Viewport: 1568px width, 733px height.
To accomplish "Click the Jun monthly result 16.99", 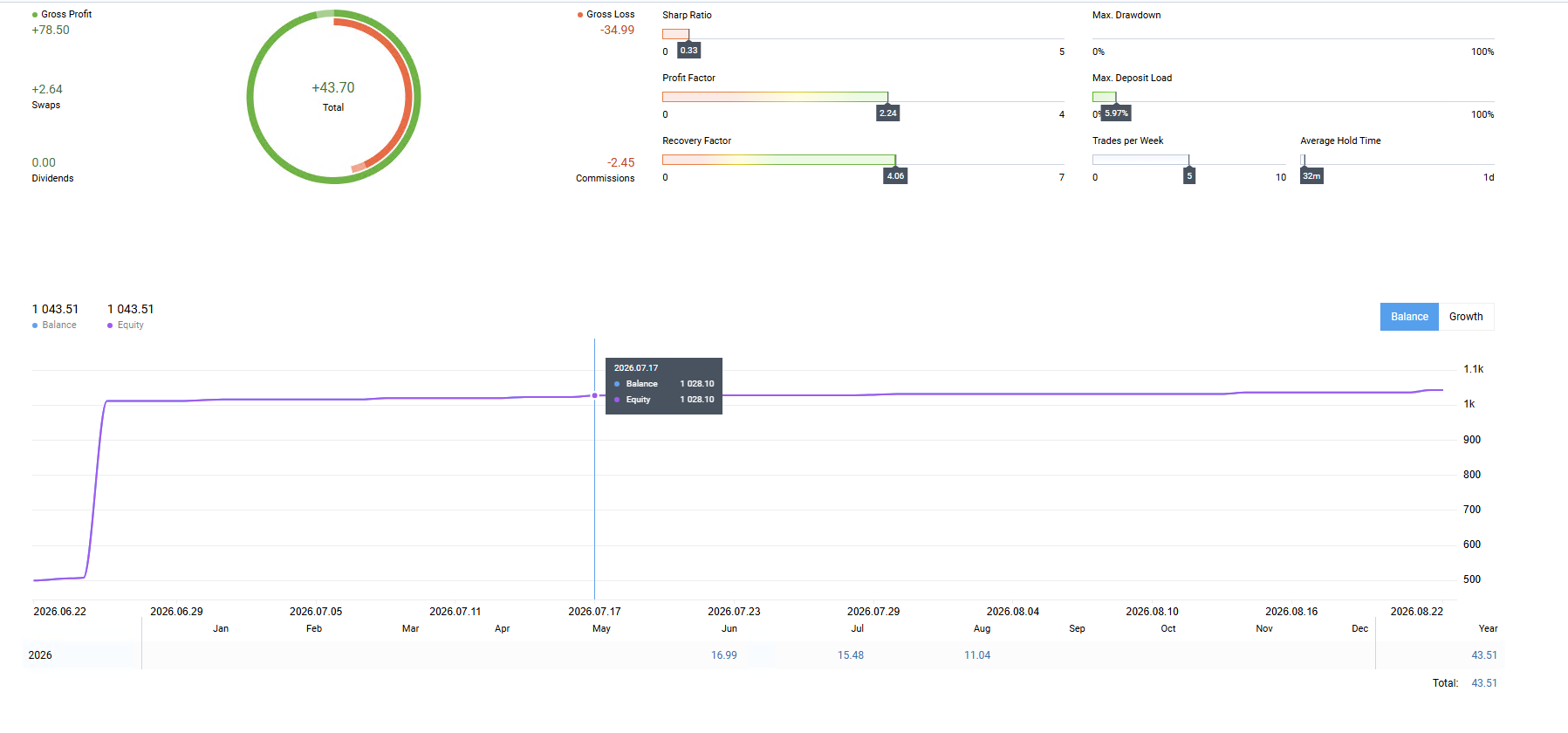I will pos(724,655).
